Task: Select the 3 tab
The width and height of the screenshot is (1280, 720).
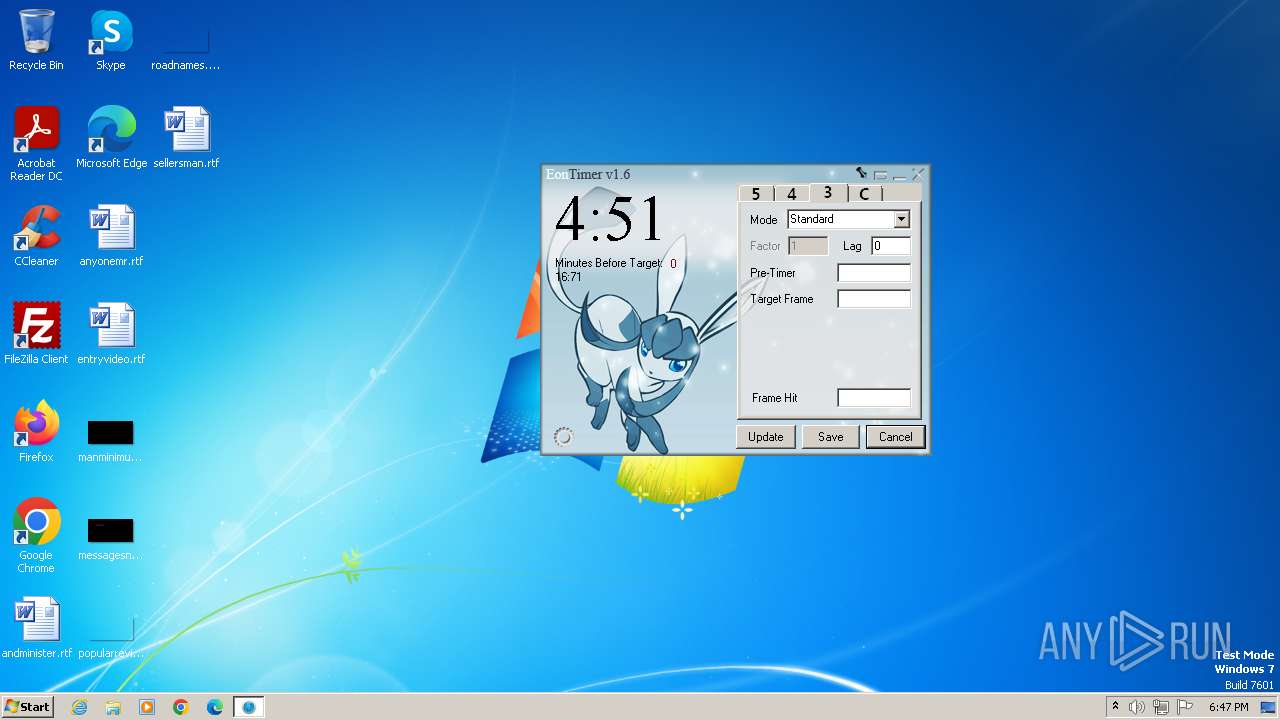Action: click(828, 193)
